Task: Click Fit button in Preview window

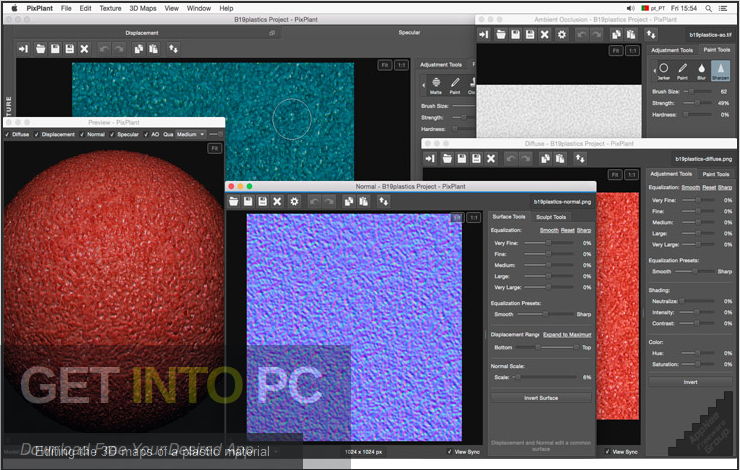Action: click(x=214, y=149)
